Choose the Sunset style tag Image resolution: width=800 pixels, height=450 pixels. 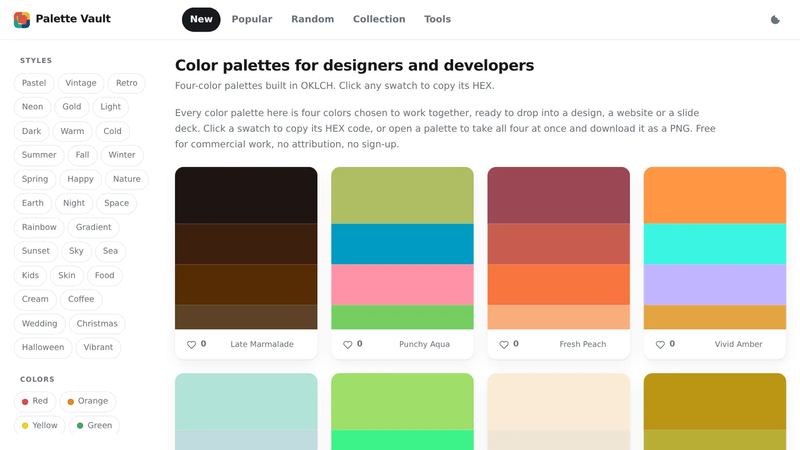coord(36,251)
